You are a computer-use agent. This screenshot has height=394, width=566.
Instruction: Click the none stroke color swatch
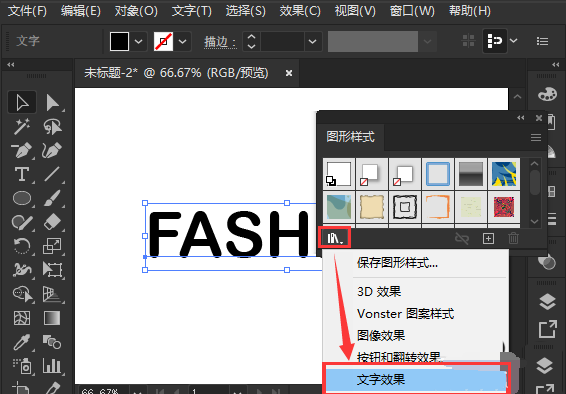(164, 41)
